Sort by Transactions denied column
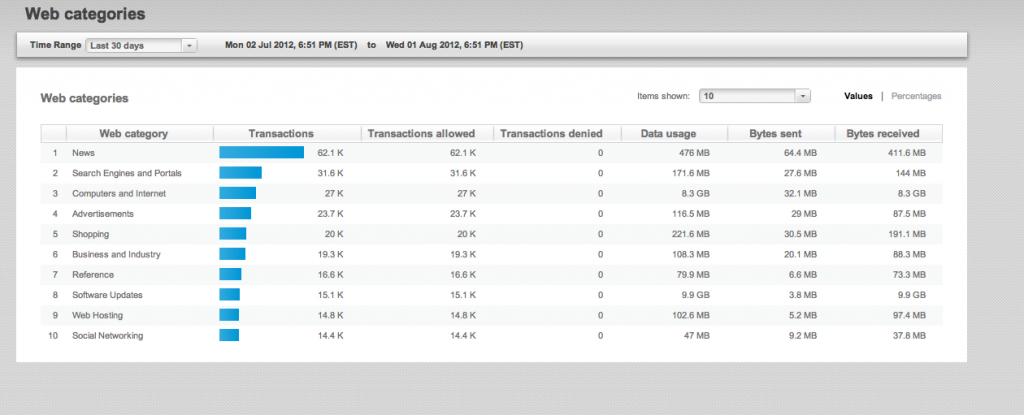Viewport: 1024px width, 415px height. tap(551, 134)
